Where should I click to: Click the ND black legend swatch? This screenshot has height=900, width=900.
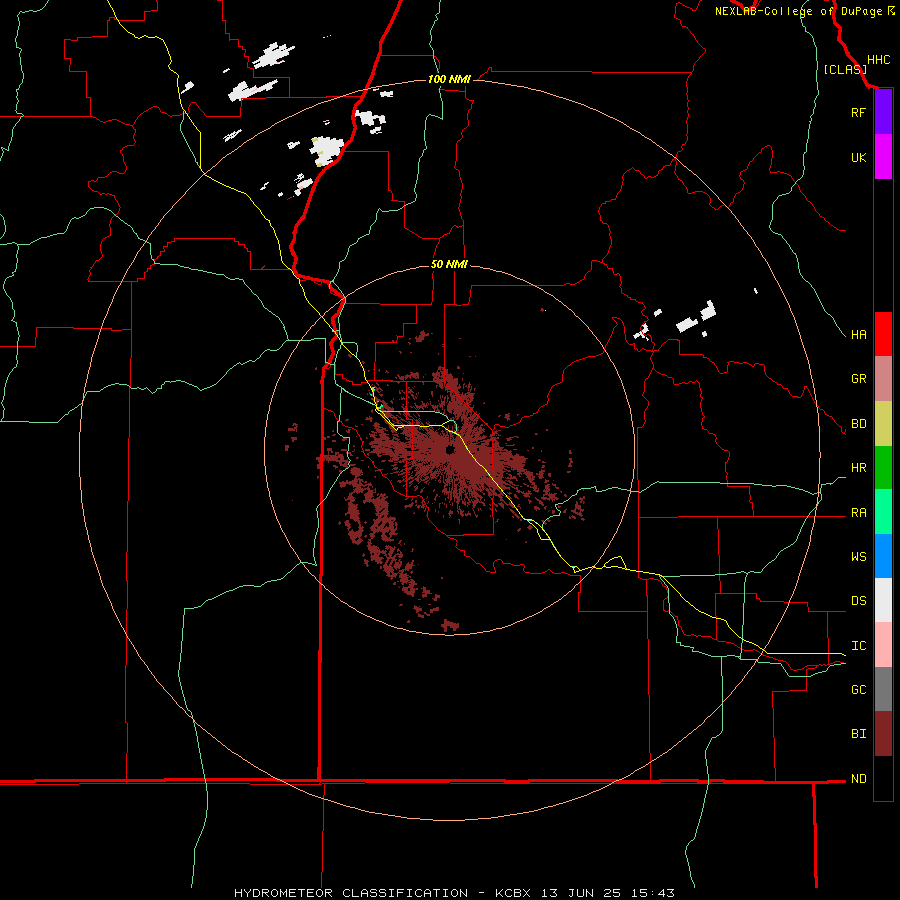(x=883, y=778)
